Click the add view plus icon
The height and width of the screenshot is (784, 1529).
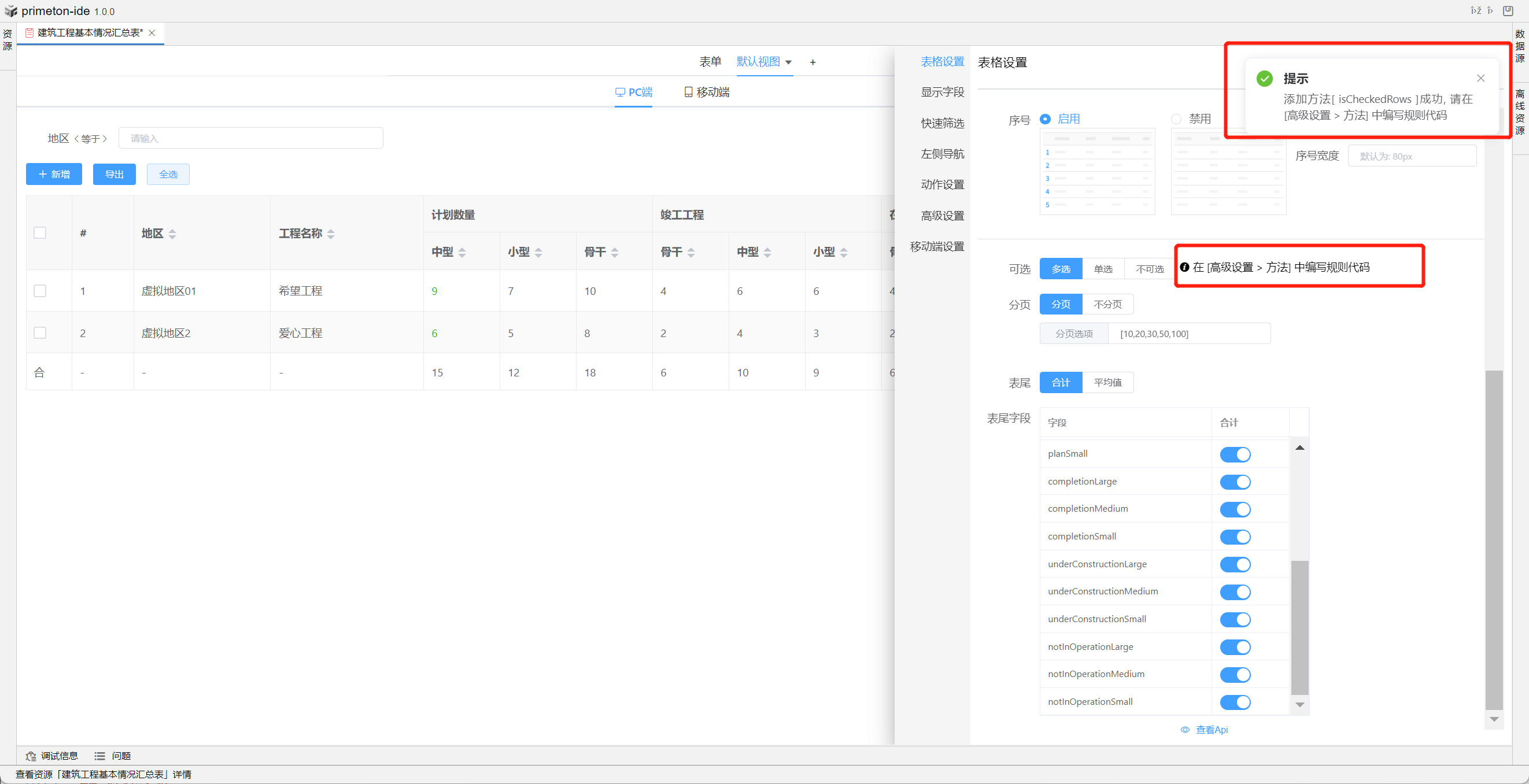click(x=812, y=62)
